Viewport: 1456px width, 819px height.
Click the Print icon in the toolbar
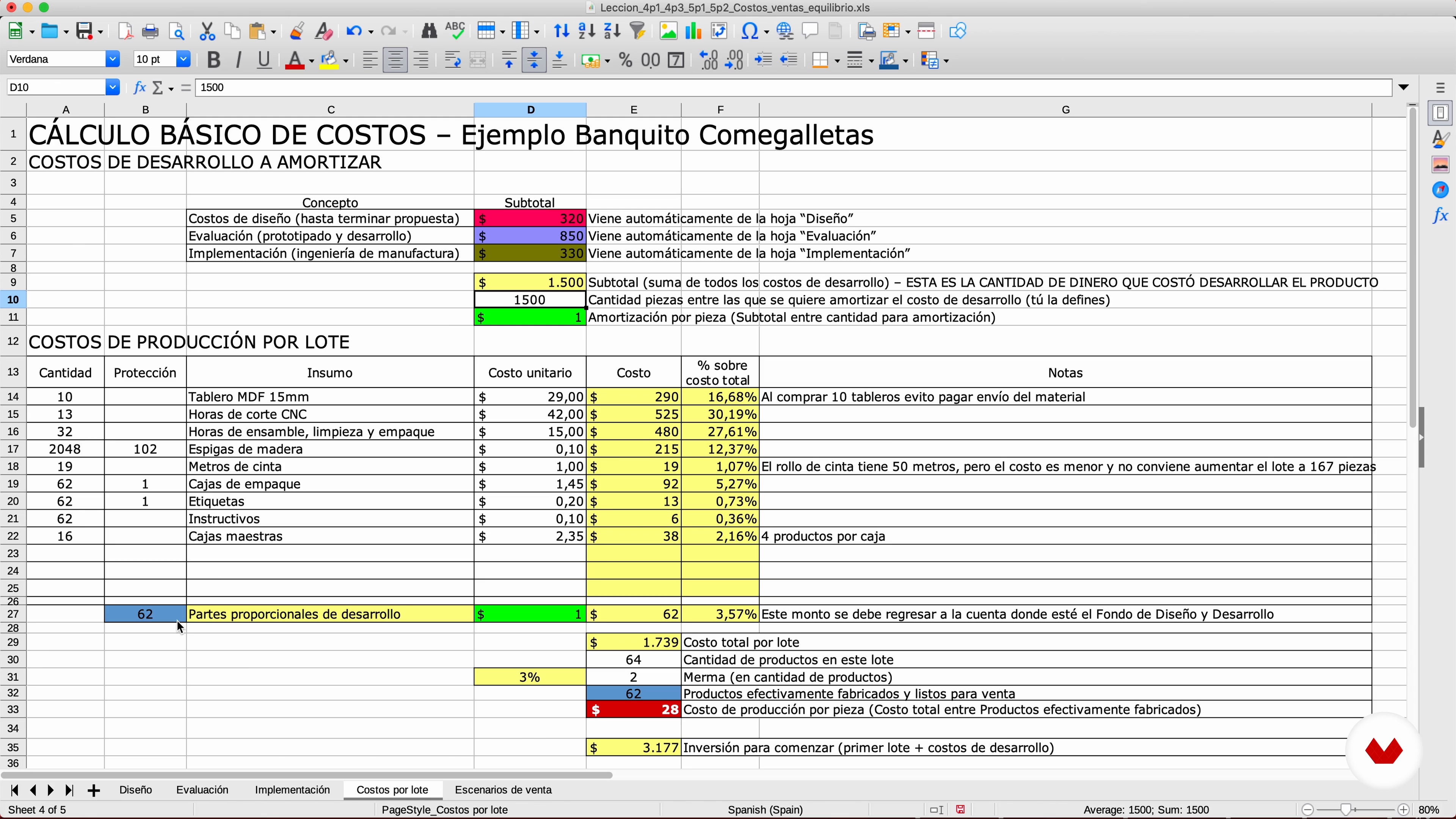151,31
